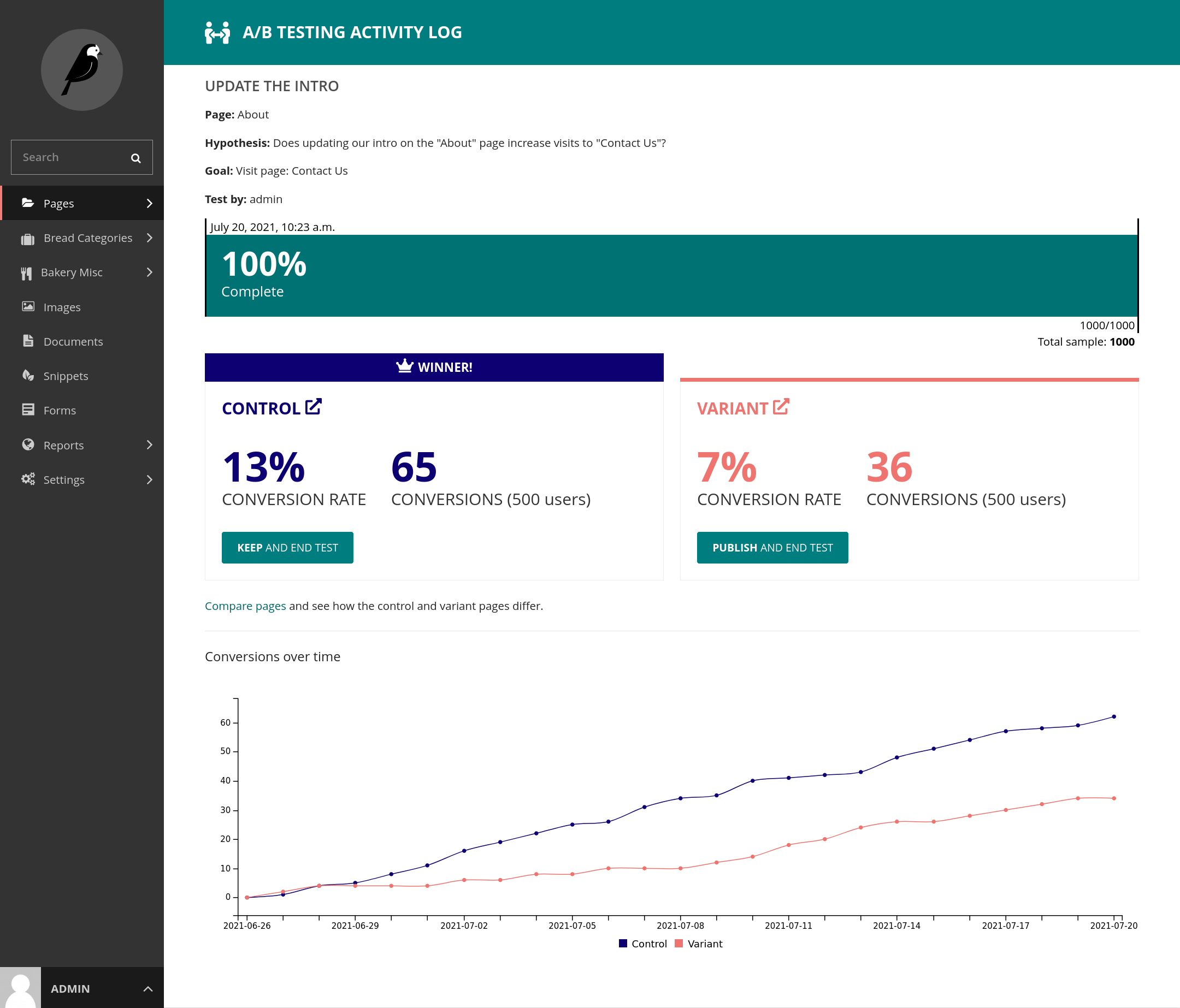This screenshot has height=1008, width=1180.
Task: Click the VARIANT heading link
Action: (x=733, y=408)
